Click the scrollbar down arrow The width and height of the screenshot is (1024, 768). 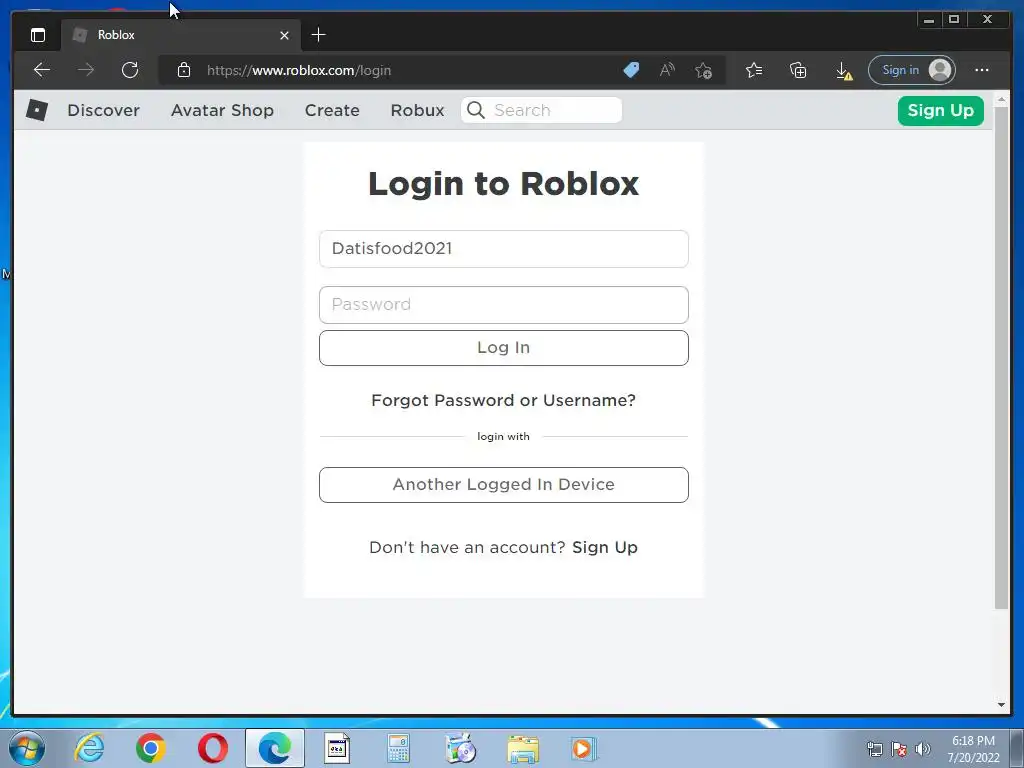(1001, 705)
